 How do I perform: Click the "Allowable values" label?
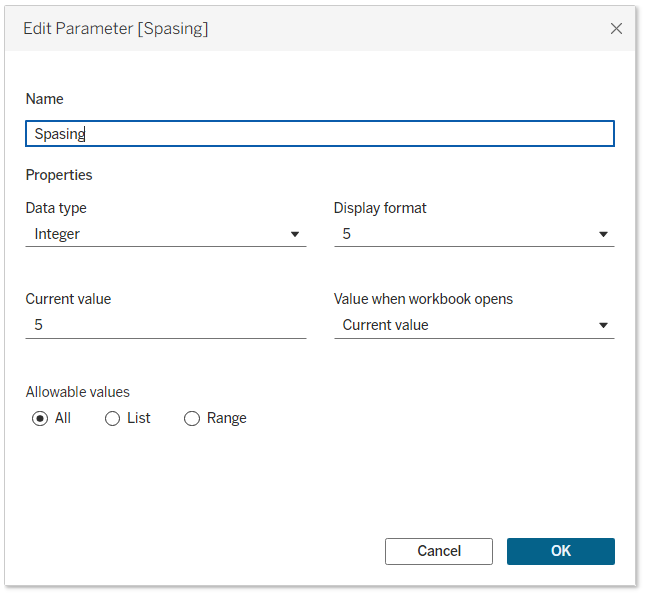point(78,392)
